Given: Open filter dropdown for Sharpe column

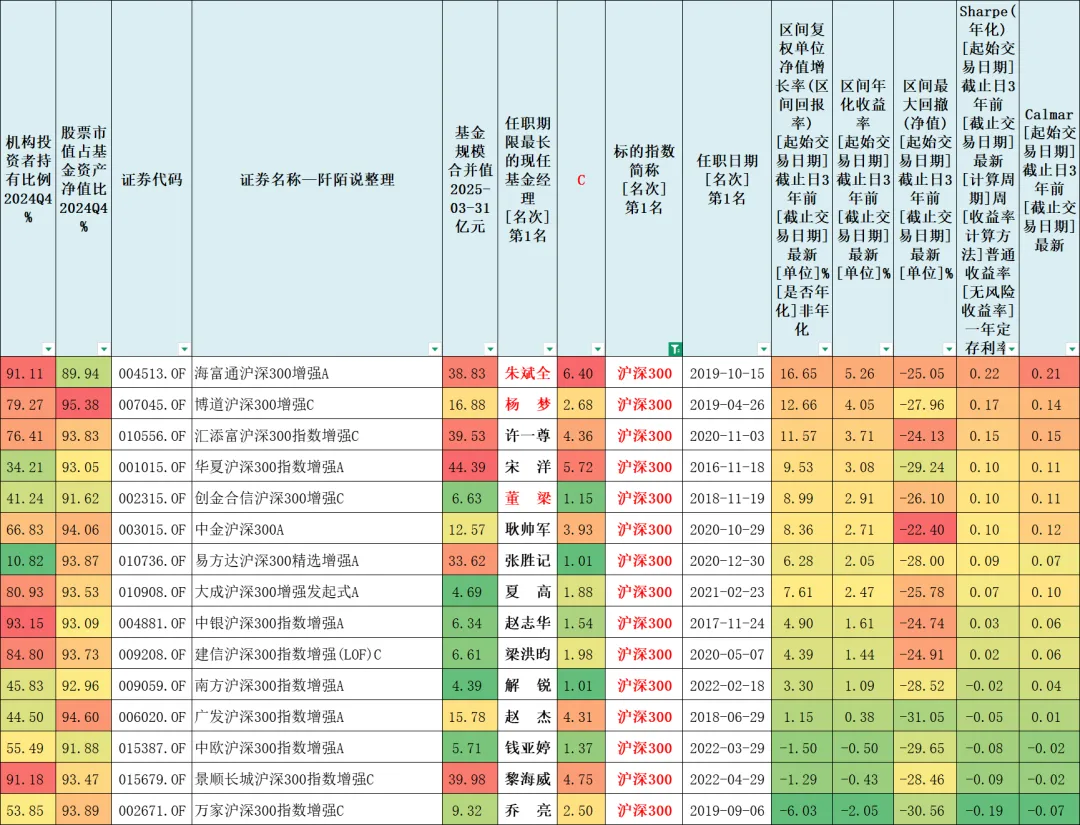Looking at the screenshot, I should pyautogui.click(x=1011, y=349).
